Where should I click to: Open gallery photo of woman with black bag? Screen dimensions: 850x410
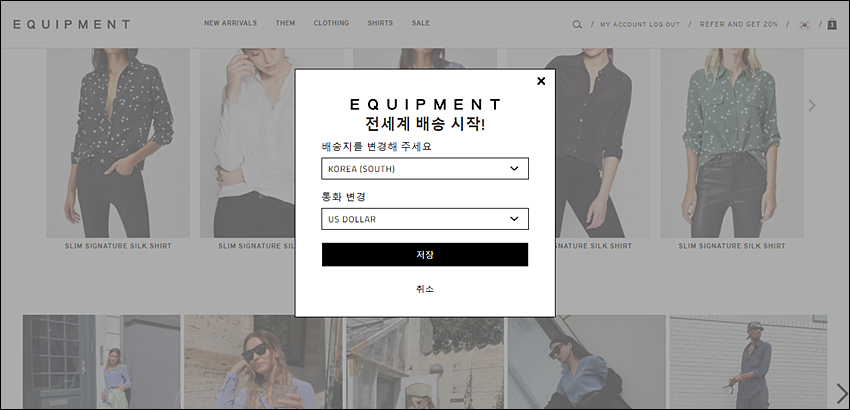point(587,362)
